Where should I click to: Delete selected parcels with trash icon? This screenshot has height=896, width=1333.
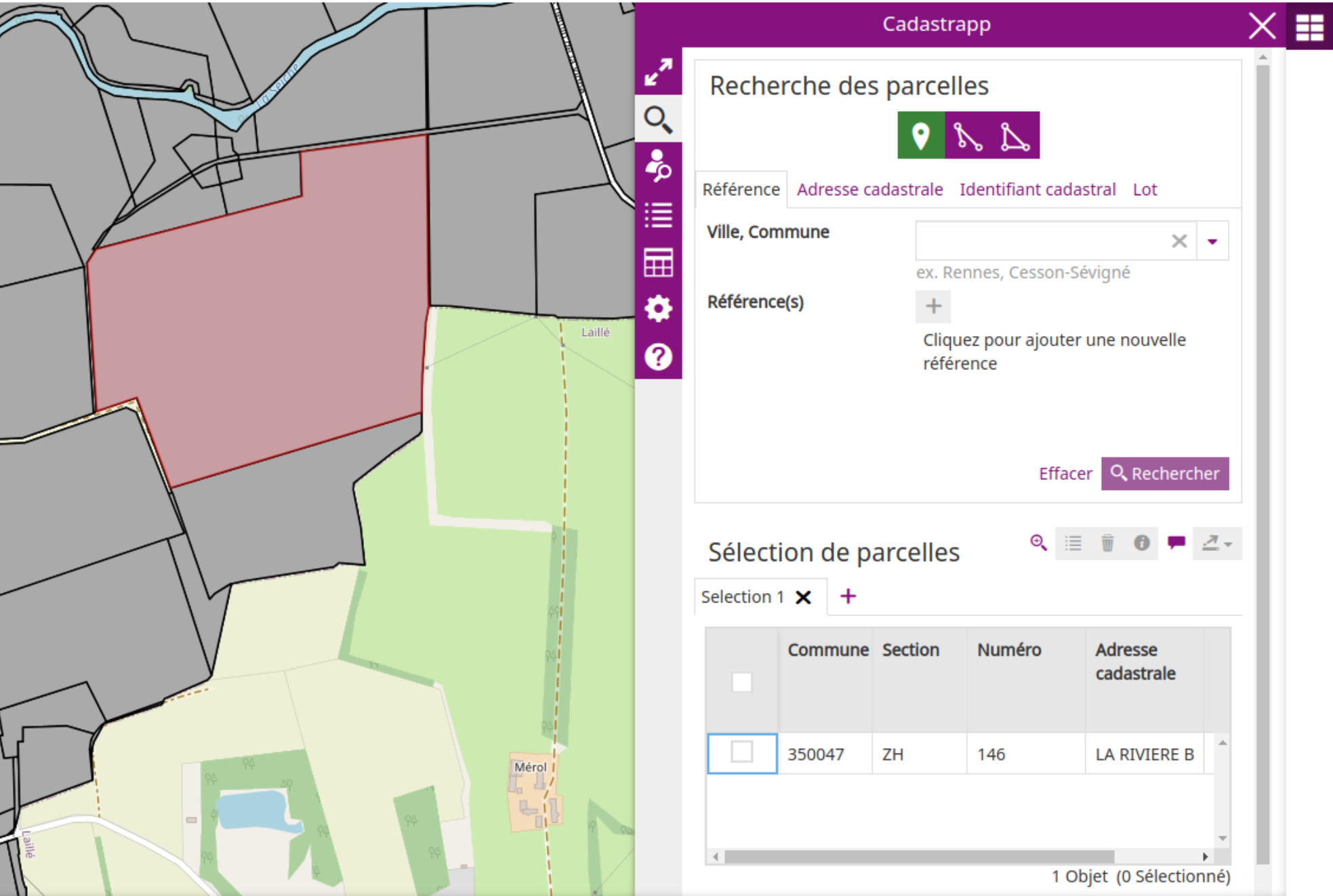point(1107,543)
